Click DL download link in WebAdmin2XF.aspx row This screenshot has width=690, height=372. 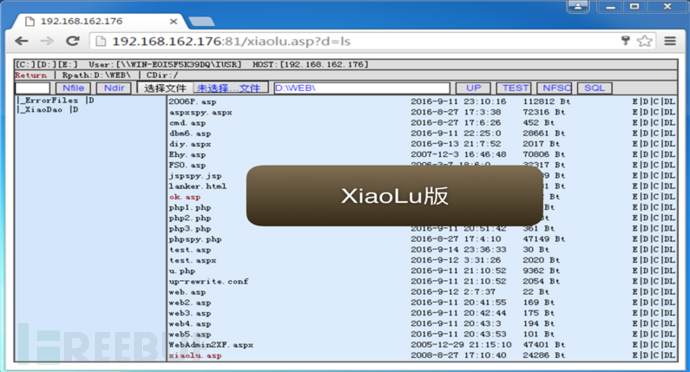click(x=669, y=345)
